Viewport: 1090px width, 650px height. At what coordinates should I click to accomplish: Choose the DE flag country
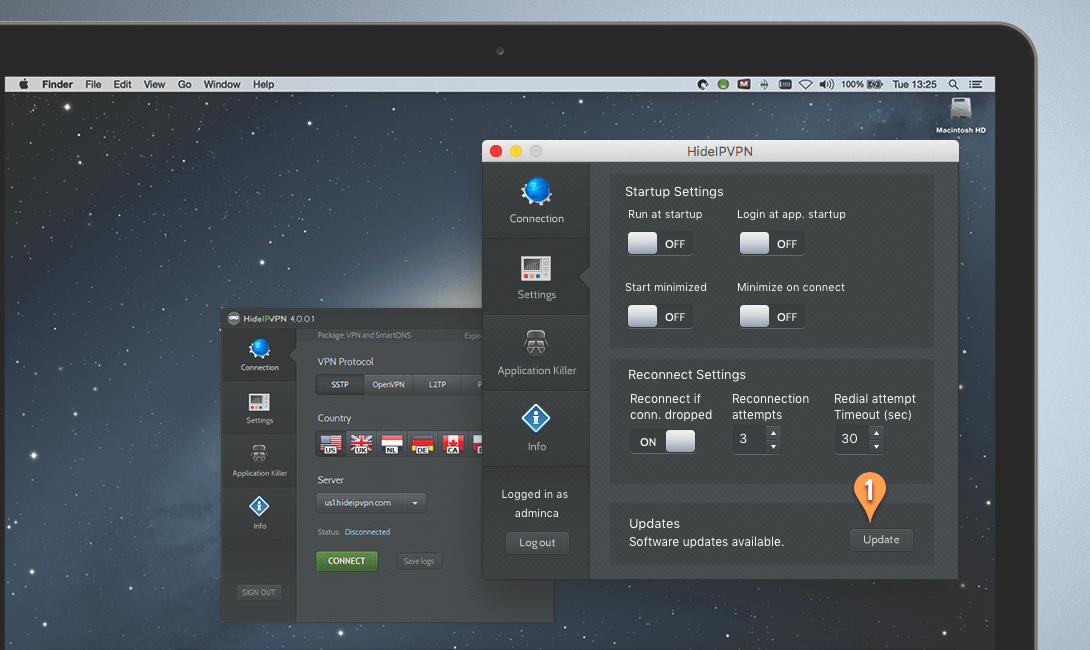pyautogui.click(x=423, y=444)
